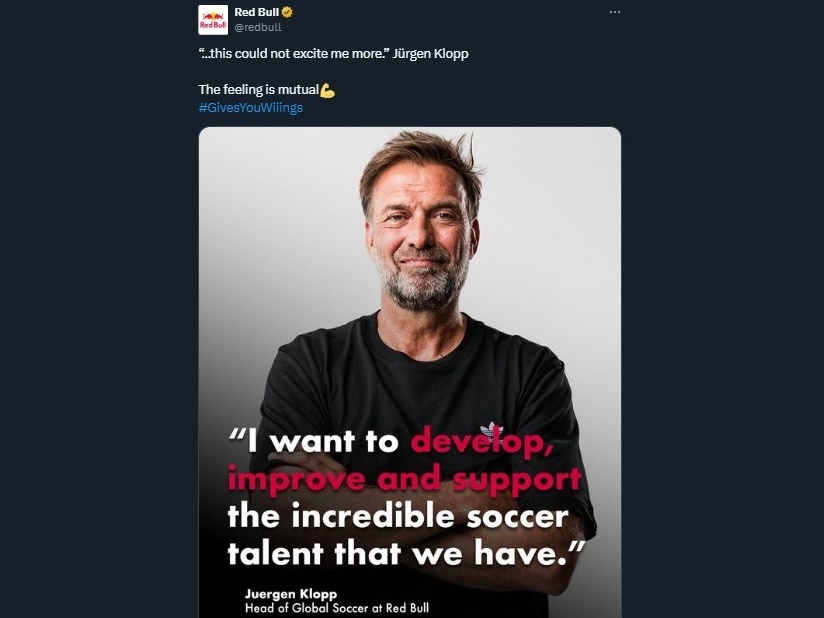
Task: Click "the incredible soccer" quote line
Action: click(x=398, y=516)
